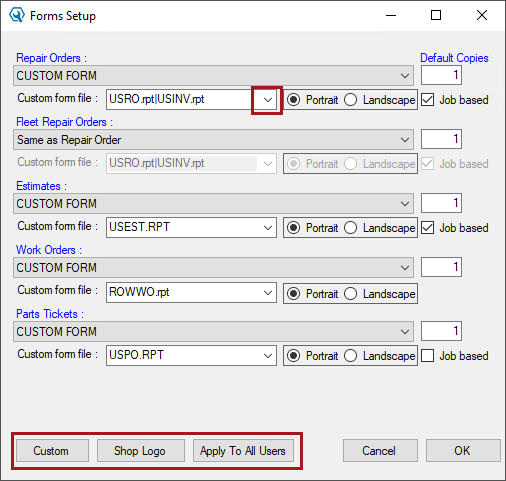Click the Work Orders section label
This screenshot has height=481, width=506.
(x=49, y=250)
